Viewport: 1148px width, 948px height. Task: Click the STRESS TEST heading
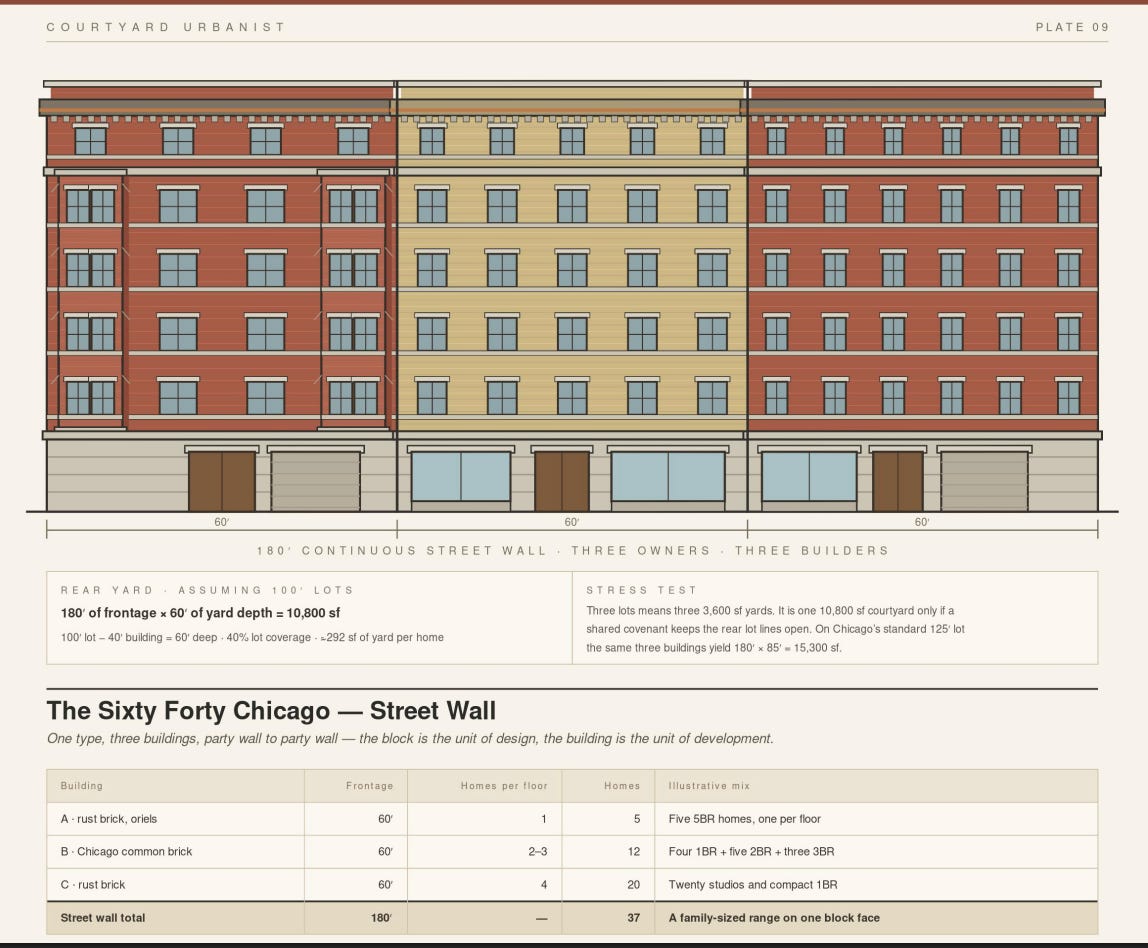click(641, 590)
